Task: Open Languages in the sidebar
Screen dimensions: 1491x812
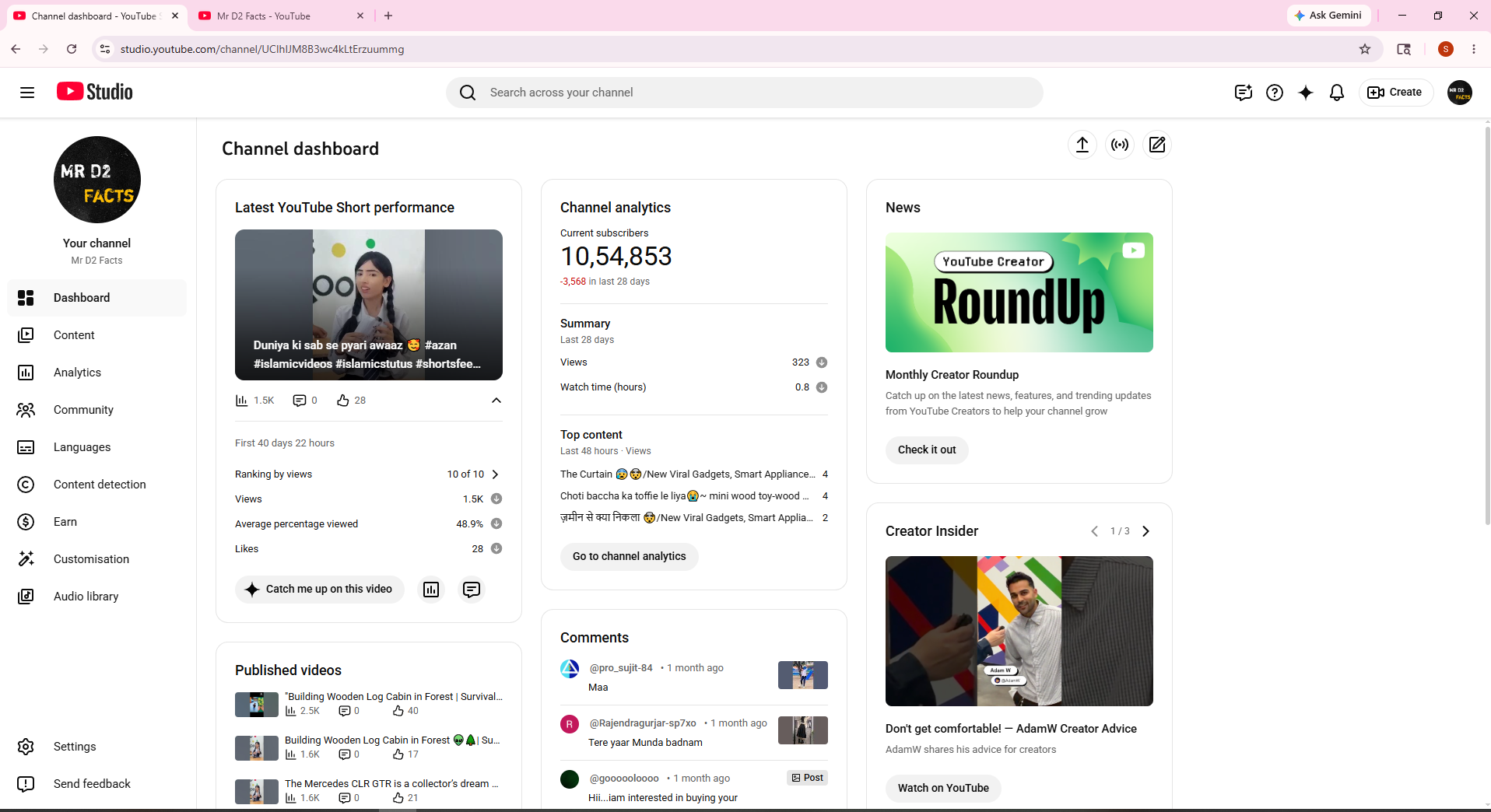Action: point(97,447)
